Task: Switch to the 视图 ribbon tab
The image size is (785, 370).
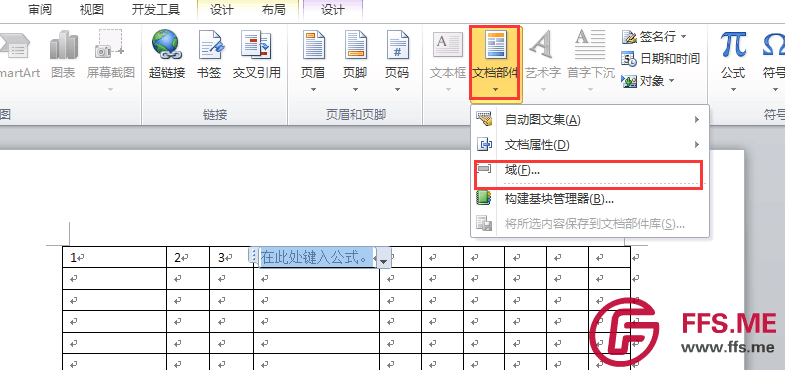Action: (92, 10)
